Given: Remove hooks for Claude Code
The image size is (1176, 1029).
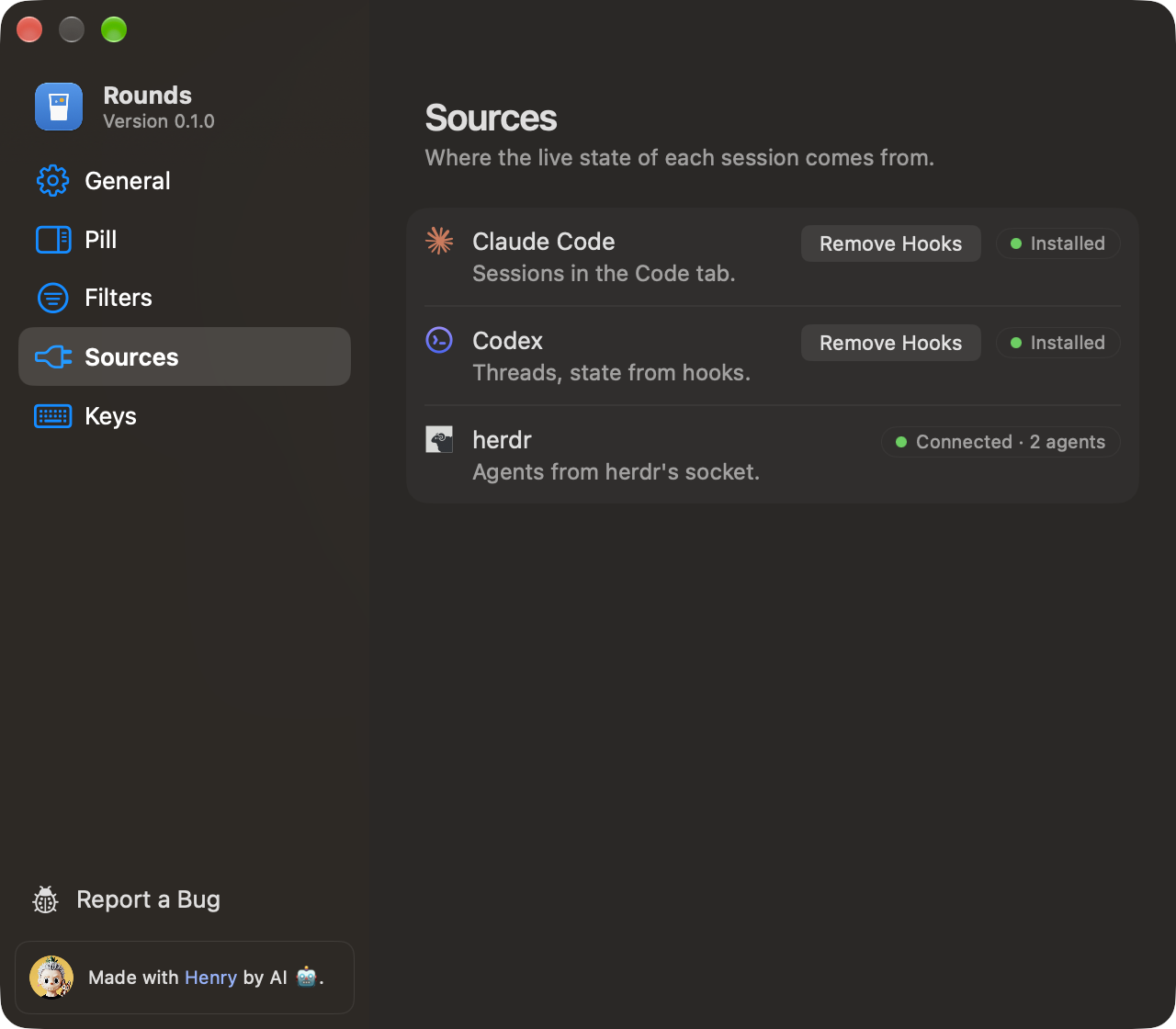Looking at the screenshot, I should 891,243.
